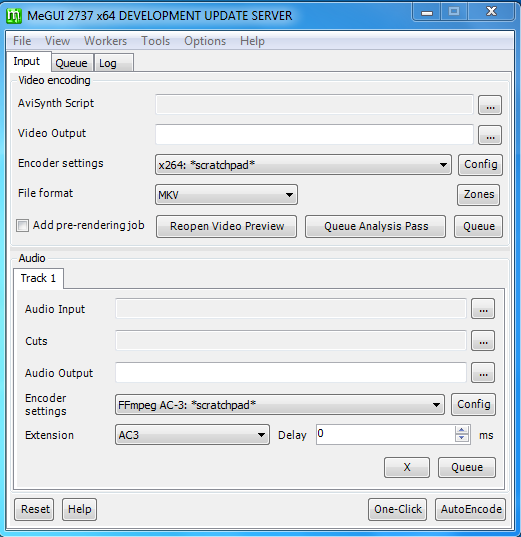Expand the x264 encoder settings dropdown
Viewport: 521px width, 537px height.
point(303,165)
